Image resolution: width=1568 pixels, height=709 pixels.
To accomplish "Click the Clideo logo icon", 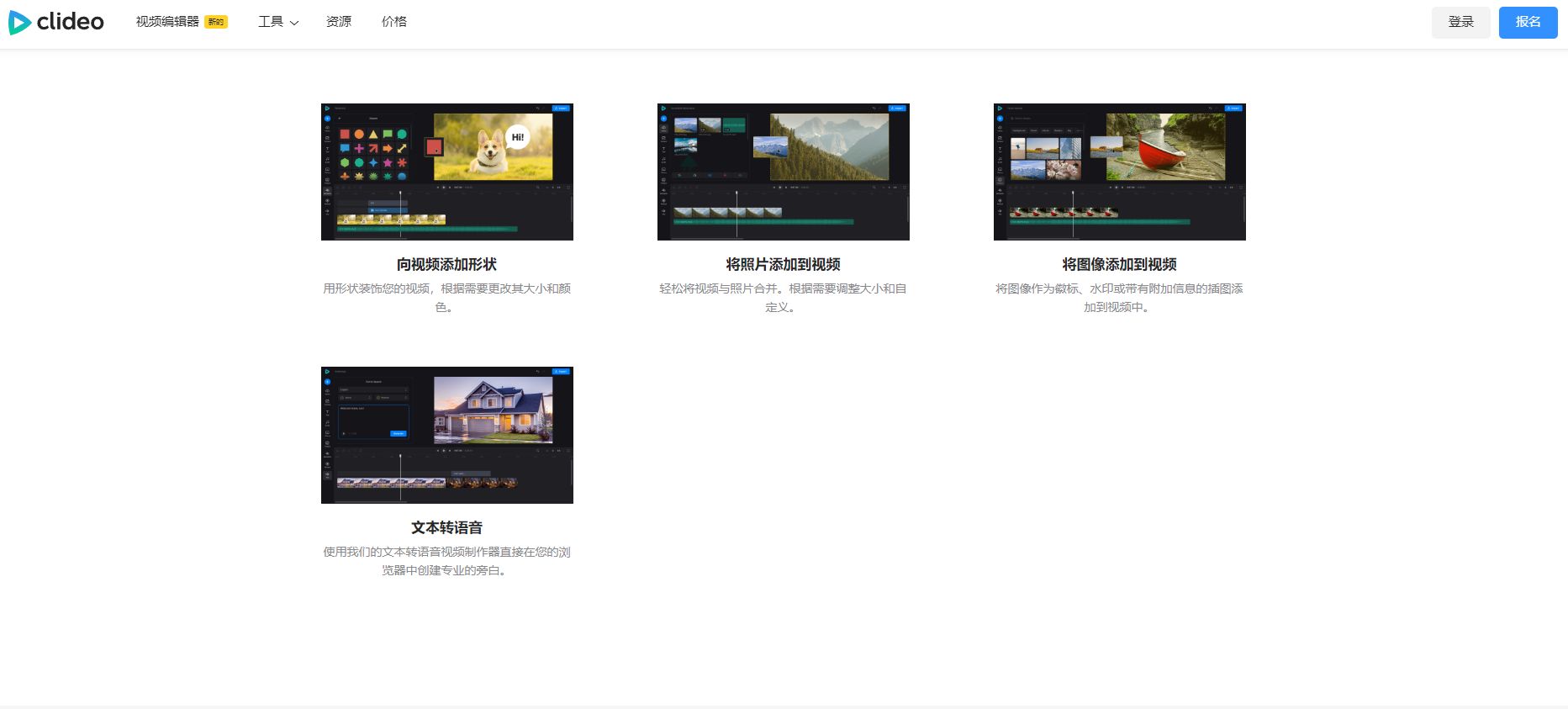I will (x=20, y=23).
